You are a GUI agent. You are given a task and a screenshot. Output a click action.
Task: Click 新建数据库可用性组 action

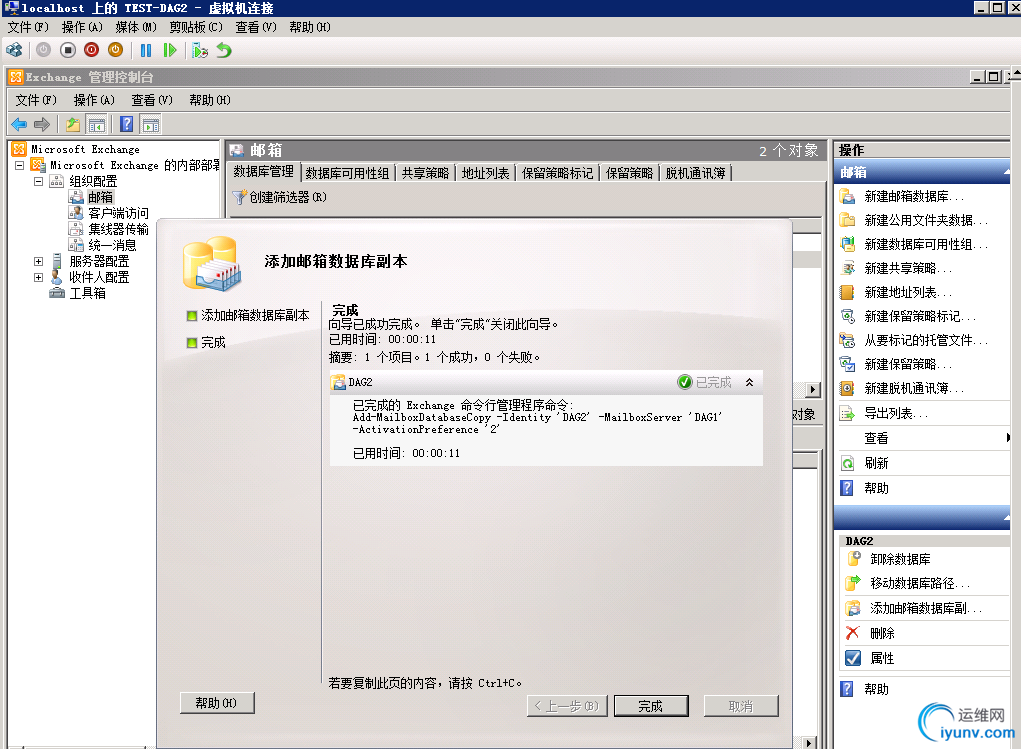925,245
